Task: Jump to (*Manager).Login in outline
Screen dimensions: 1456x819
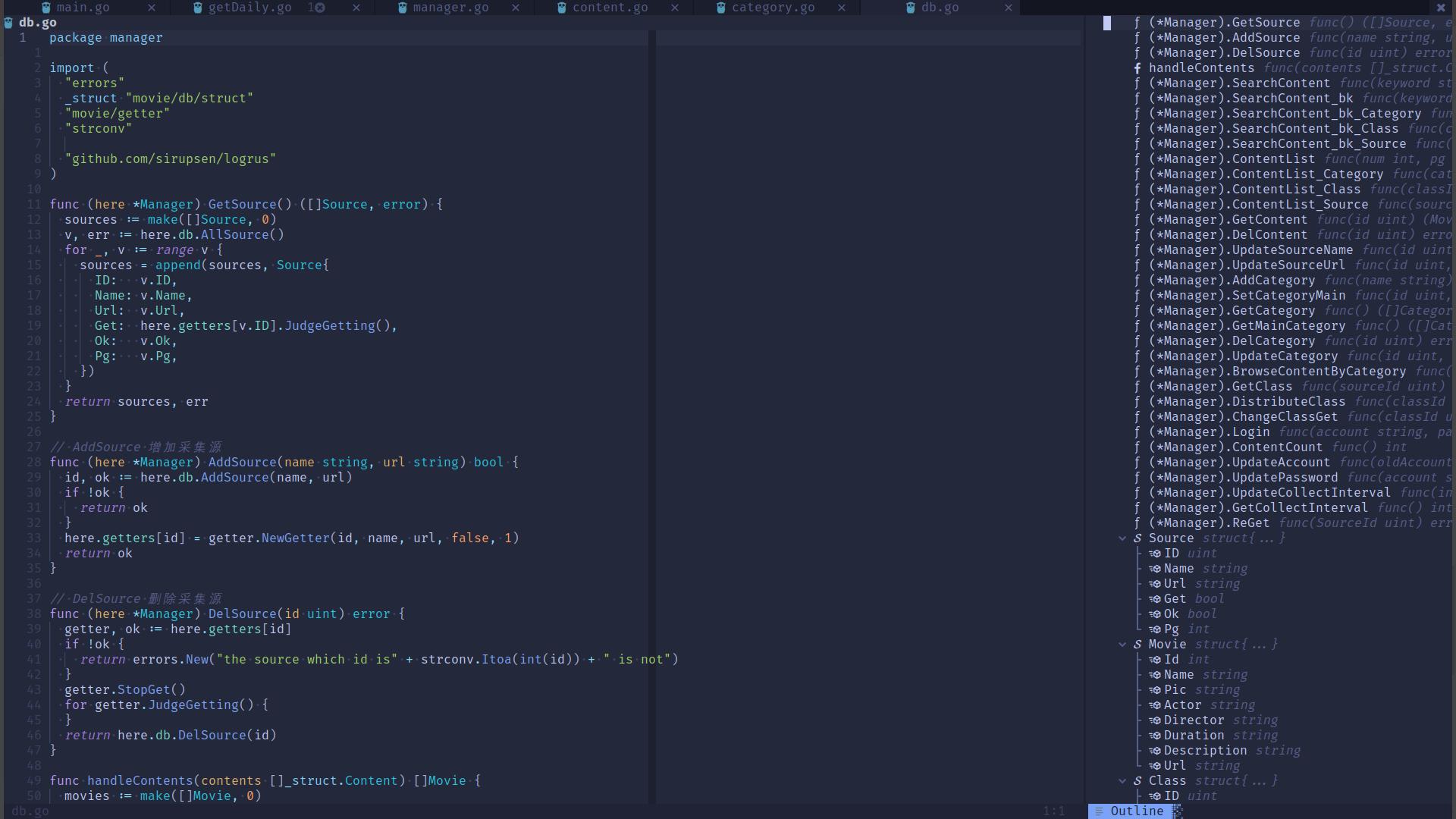Action: click(x=1209, y=432)
